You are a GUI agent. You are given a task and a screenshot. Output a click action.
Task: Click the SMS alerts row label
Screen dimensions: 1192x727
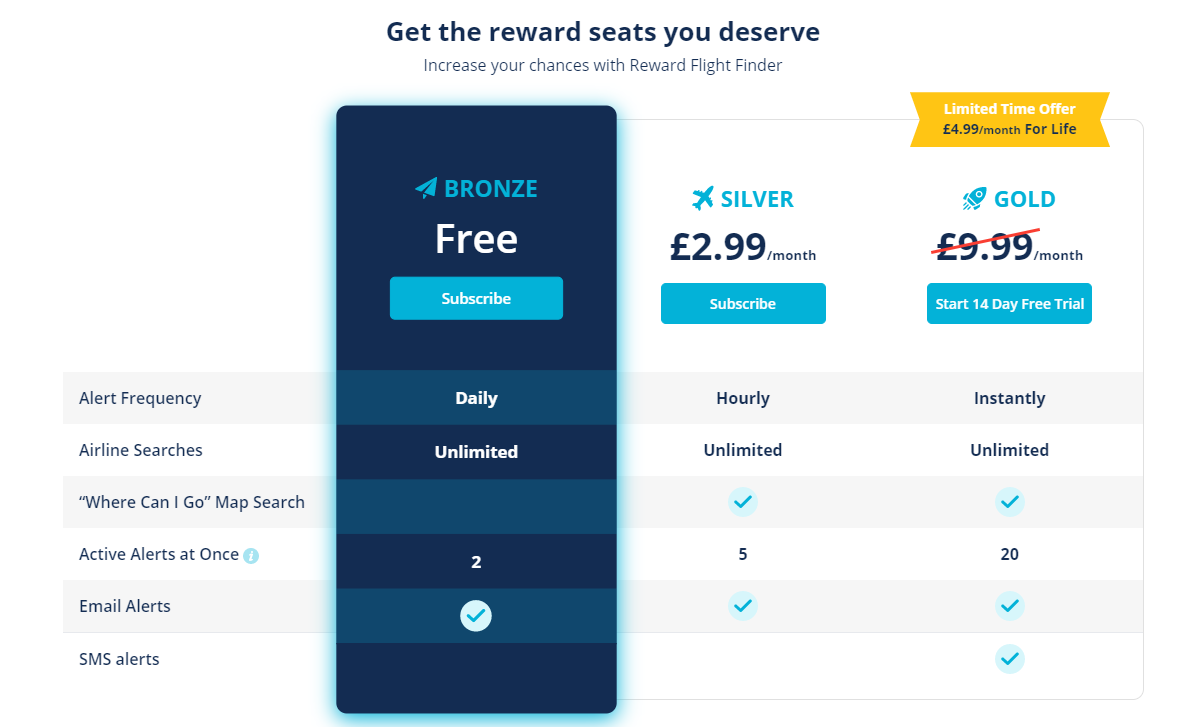pyautogui.click(x=119, y=659)
